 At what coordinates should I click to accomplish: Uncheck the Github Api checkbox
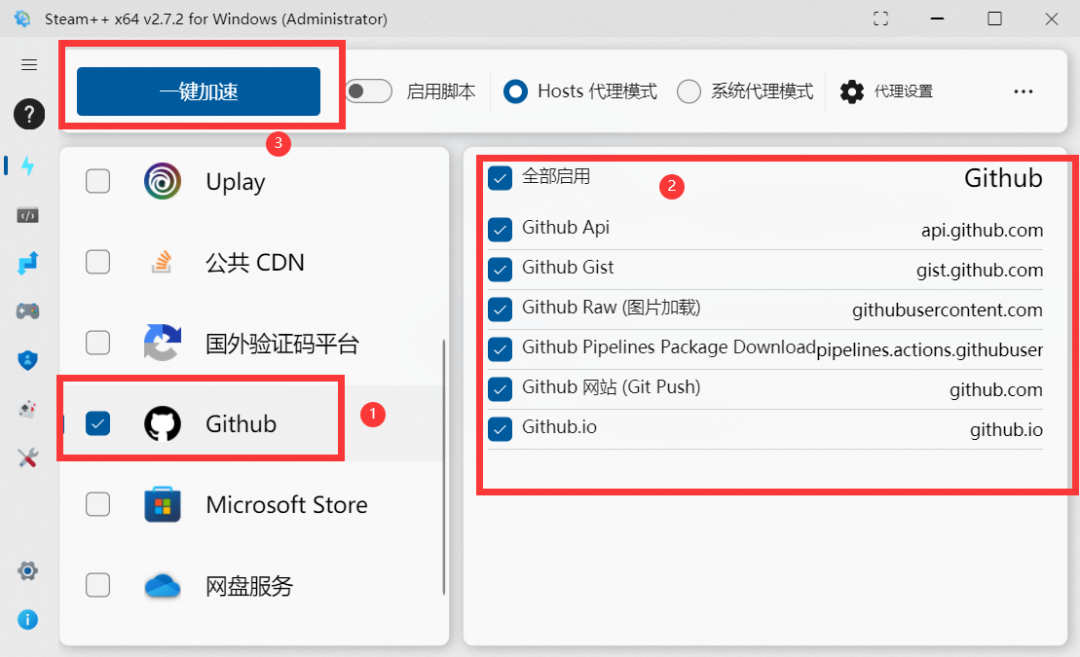coord(500,229)
